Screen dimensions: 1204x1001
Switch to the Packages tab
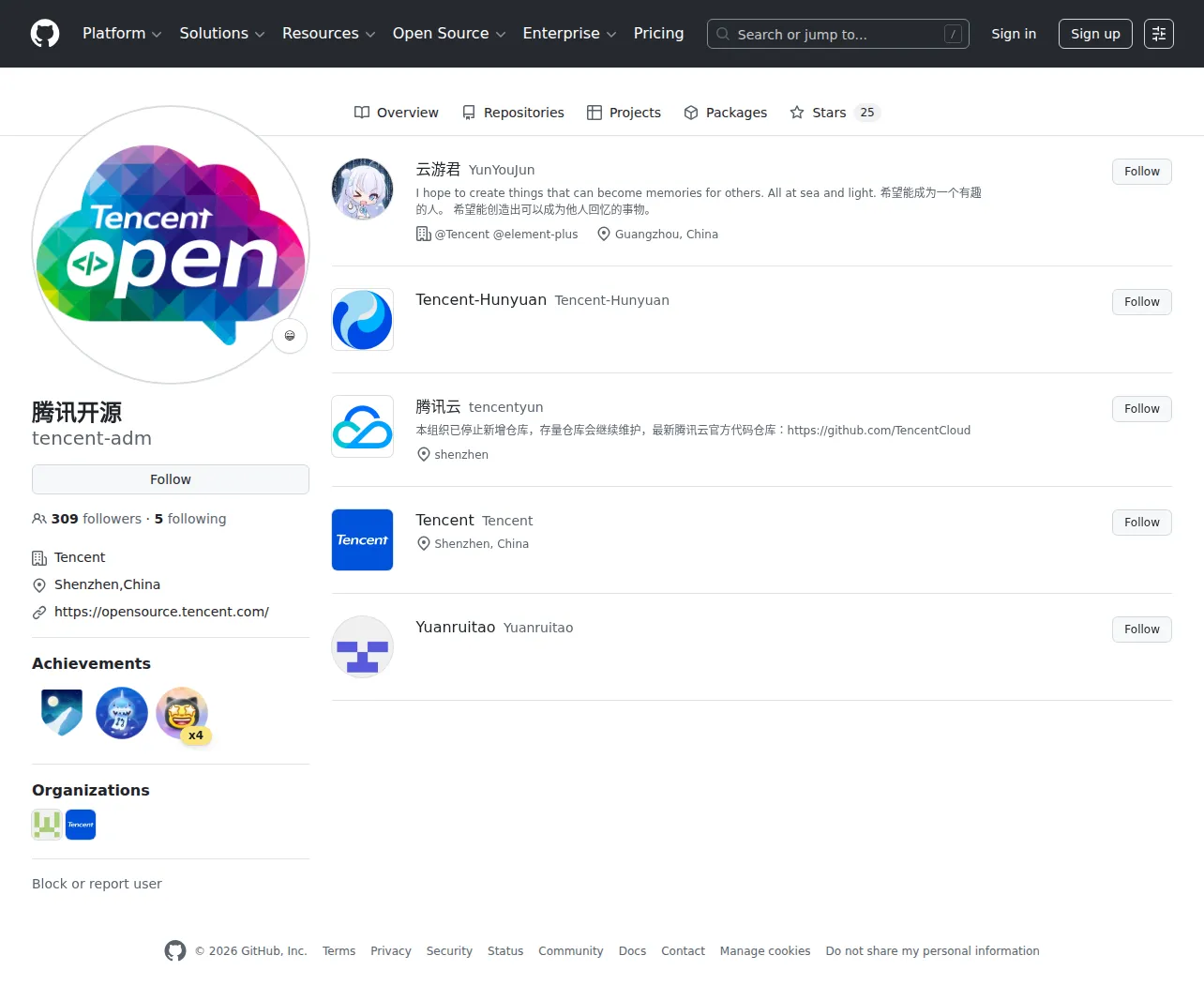726,113
